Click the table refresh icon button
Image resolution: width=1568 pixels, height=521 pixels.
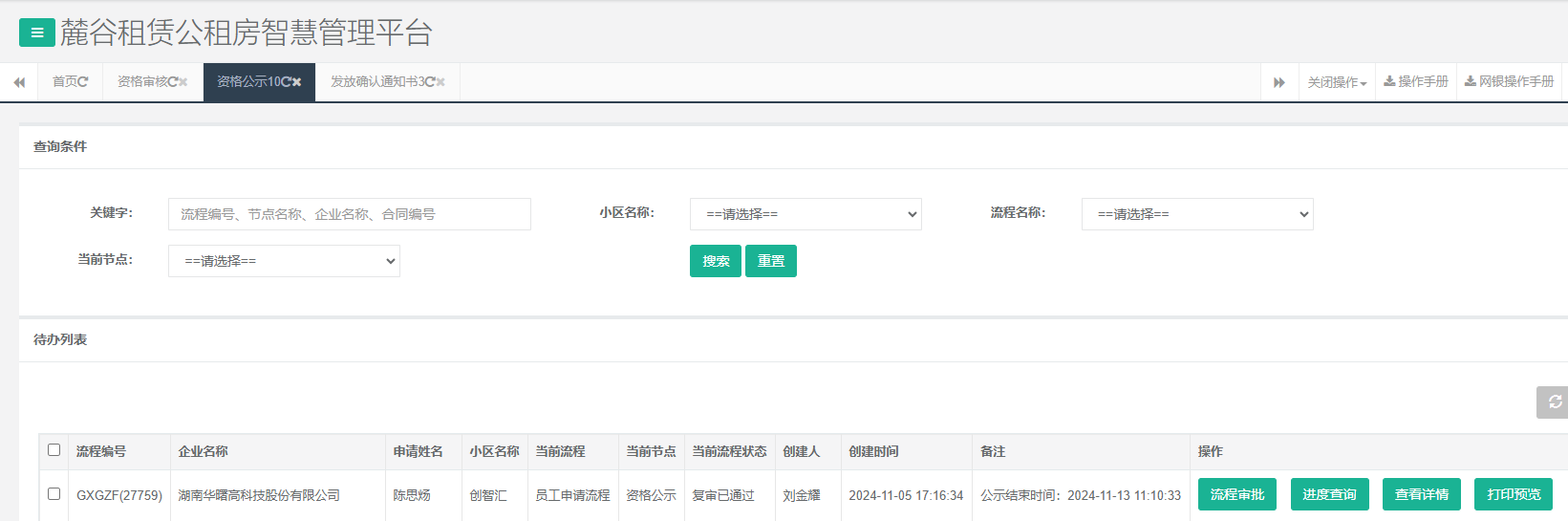click(x=1554, y=402)
